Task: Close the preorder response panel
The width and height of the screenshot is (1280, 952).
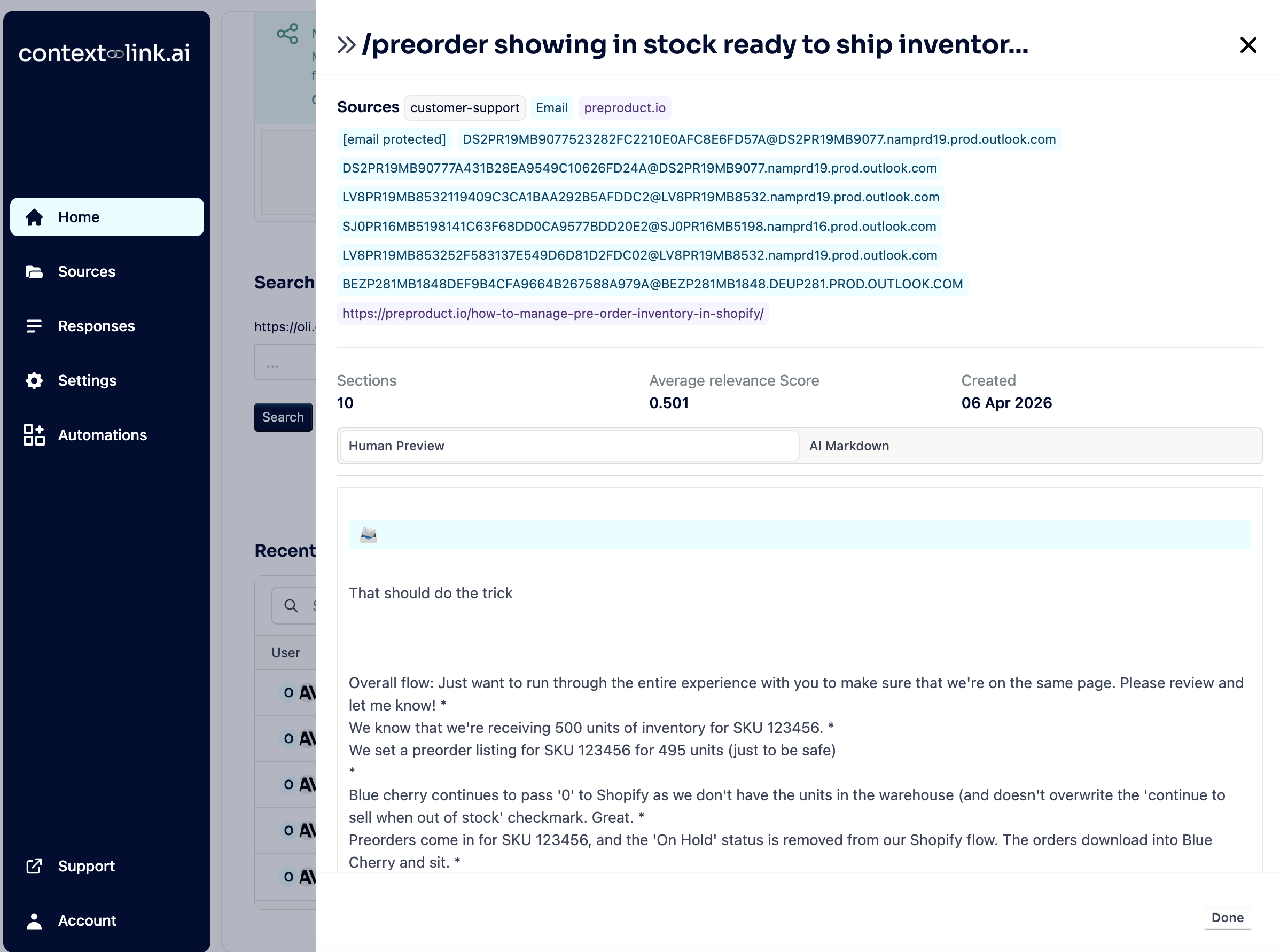Action: tap(1248, 45)
